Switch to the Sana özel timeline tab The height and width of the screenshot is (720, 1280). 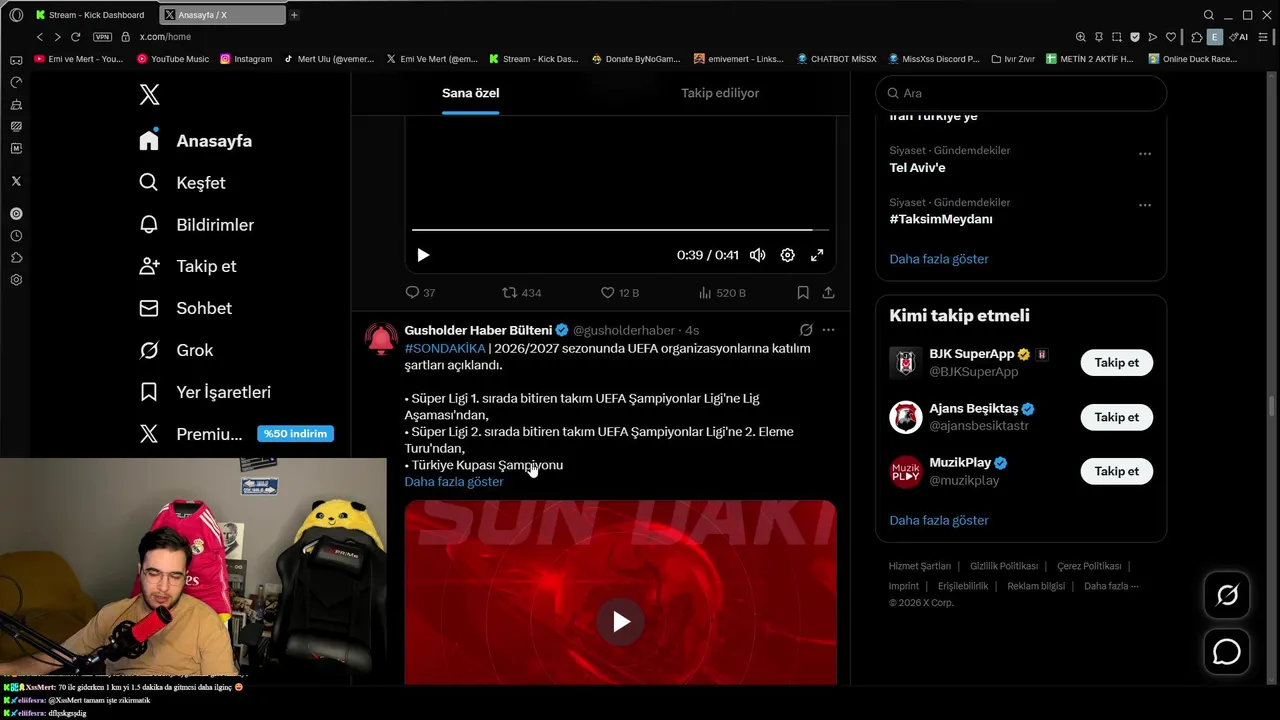471,93
